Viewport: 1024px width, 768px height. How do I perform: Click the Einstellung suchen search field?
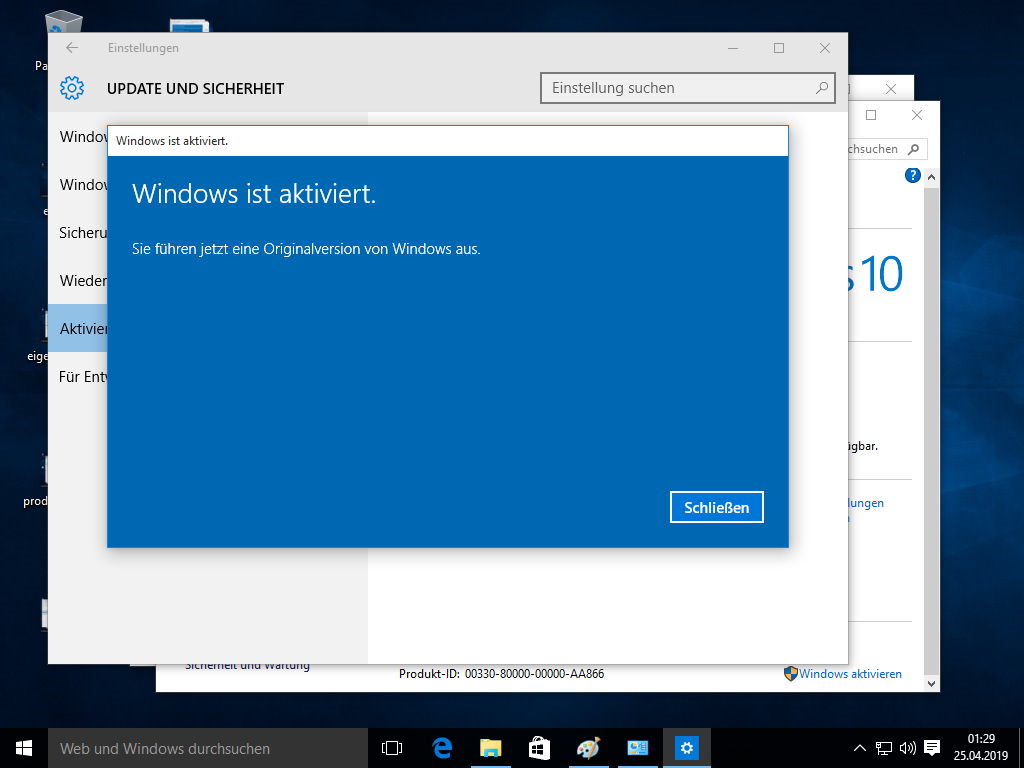point(688,88)
